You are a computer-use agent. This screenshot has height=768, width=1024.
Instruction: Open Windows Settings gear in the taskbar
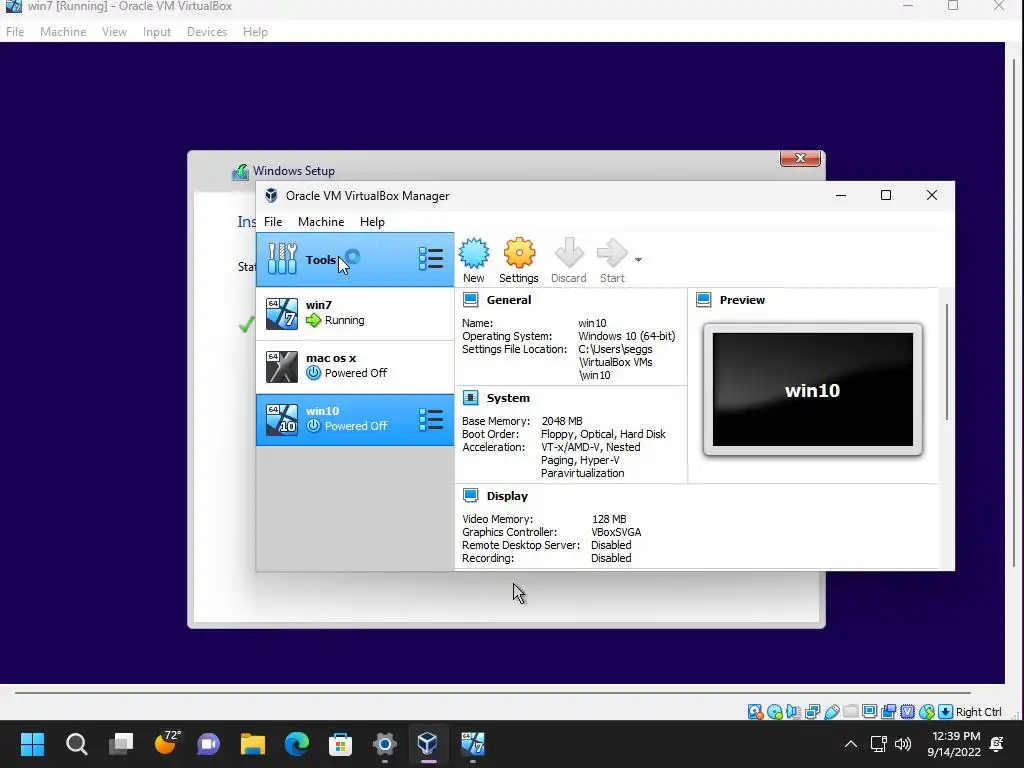[385, 744]
